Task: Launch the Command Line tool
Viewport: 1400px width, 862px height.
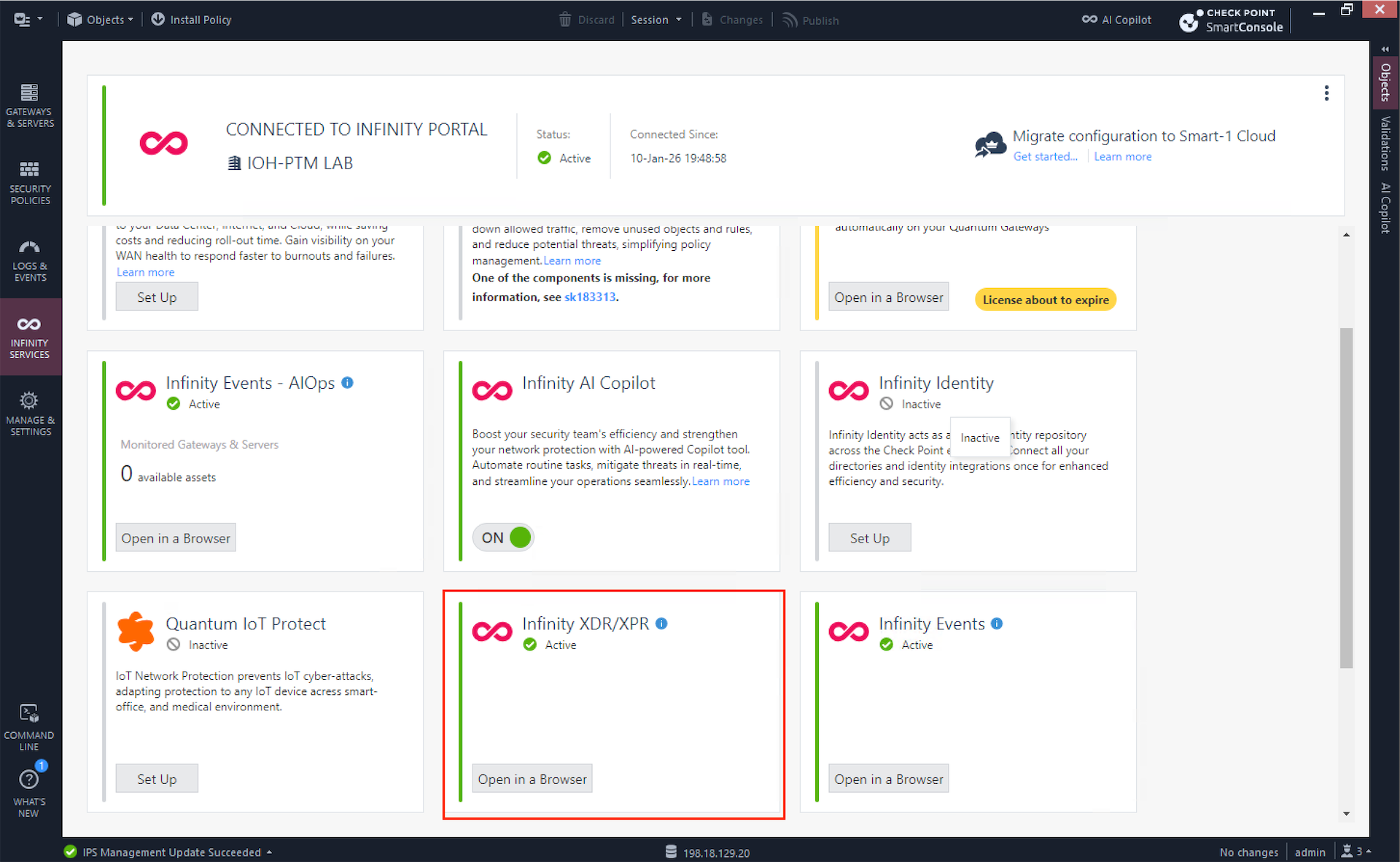Action: [29, 726]
